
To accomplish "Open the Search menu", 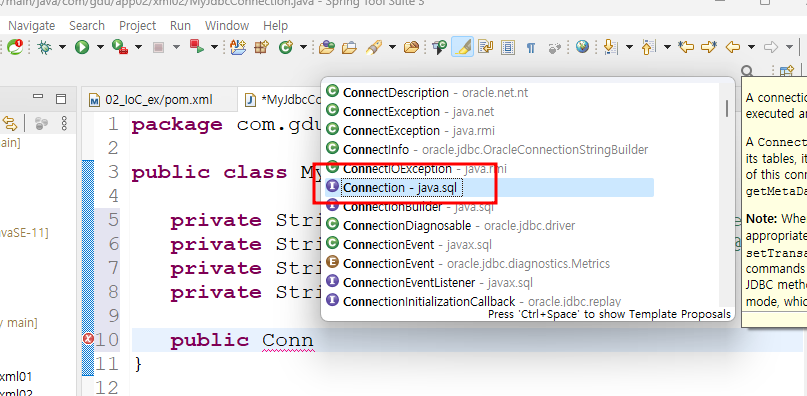I will point(87,26).
